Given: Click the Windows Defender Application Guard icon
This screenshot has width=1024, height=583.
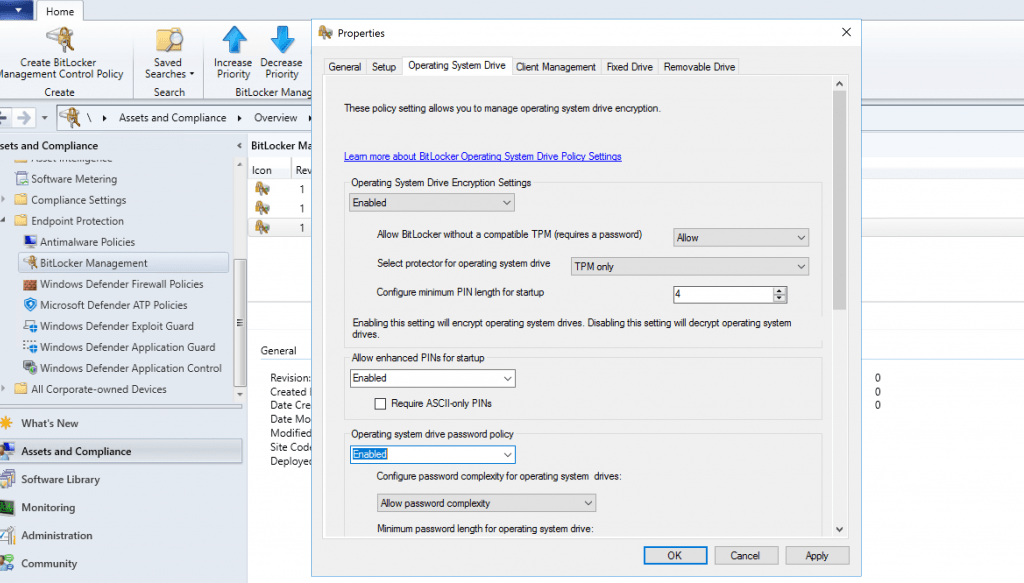Looking at the screenshot, I should pyautogui.click(x=30, y=347).
